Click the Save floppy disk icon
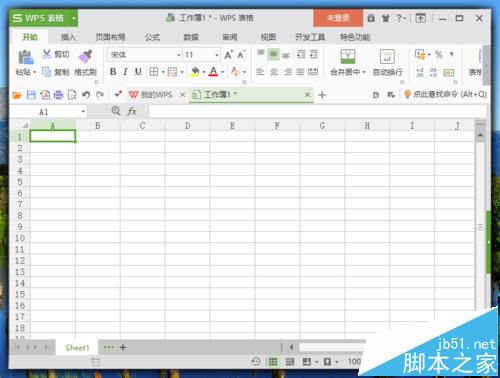Viewport: 500px width, 378px height. (x=31, y=95)
